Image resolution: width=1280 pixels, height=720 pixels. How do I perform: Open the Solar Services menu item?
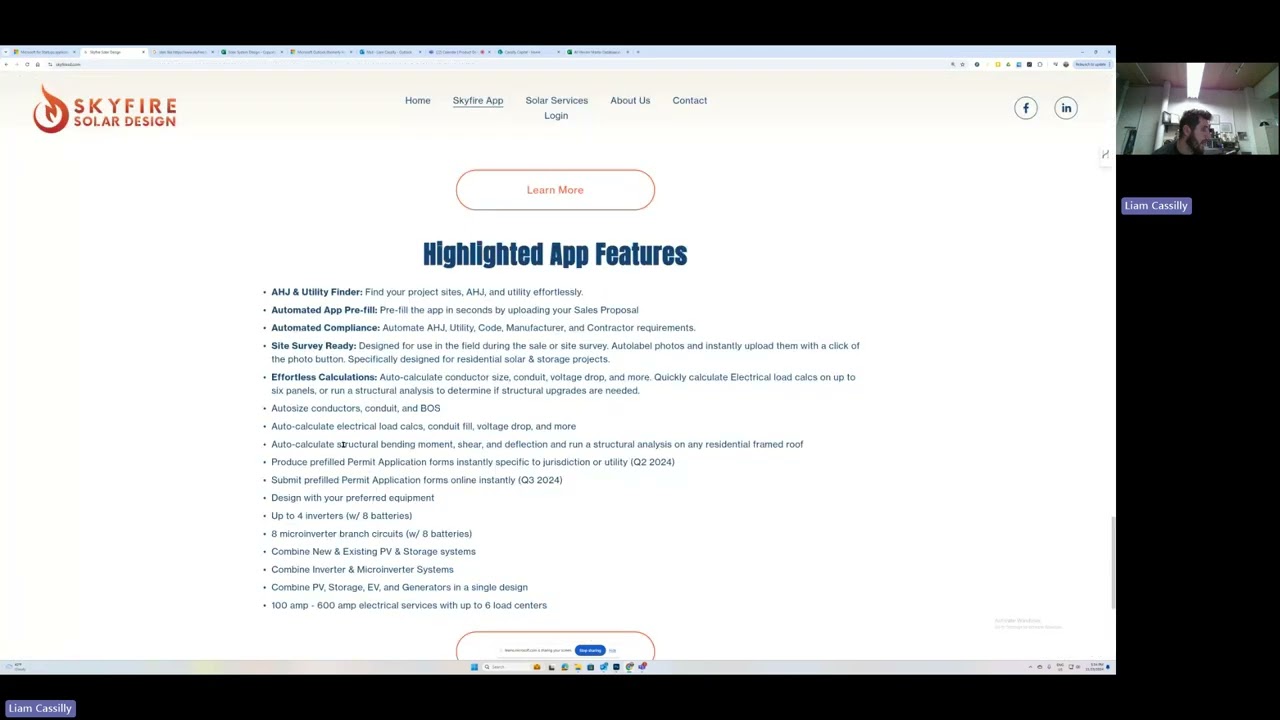[557, 100]
